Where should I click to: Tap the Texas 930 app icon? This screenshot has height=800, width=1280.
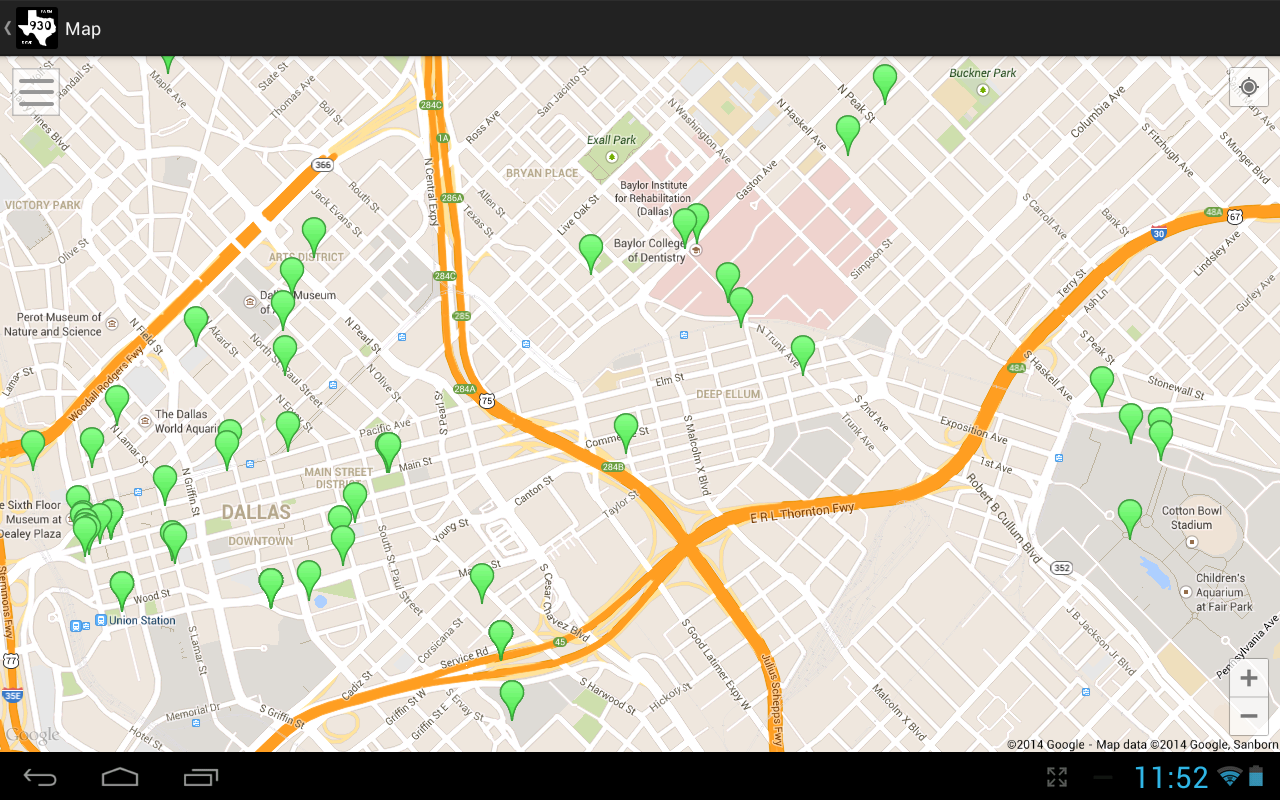[x=37, y=28]
